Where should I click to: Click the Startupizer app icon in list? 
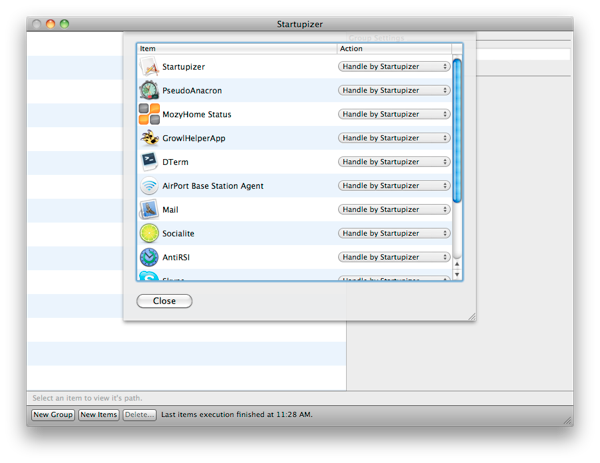[149, 67]
